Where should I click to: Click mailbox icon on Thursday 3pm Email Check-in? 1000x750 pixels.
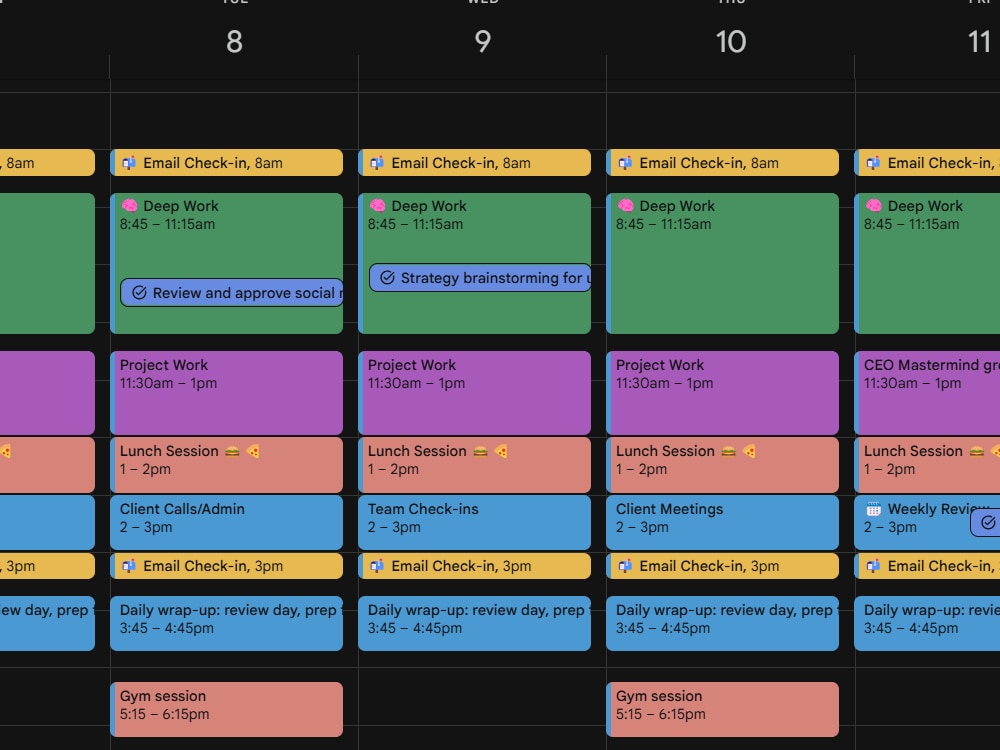pyautogui.click(x=626, y=566)
